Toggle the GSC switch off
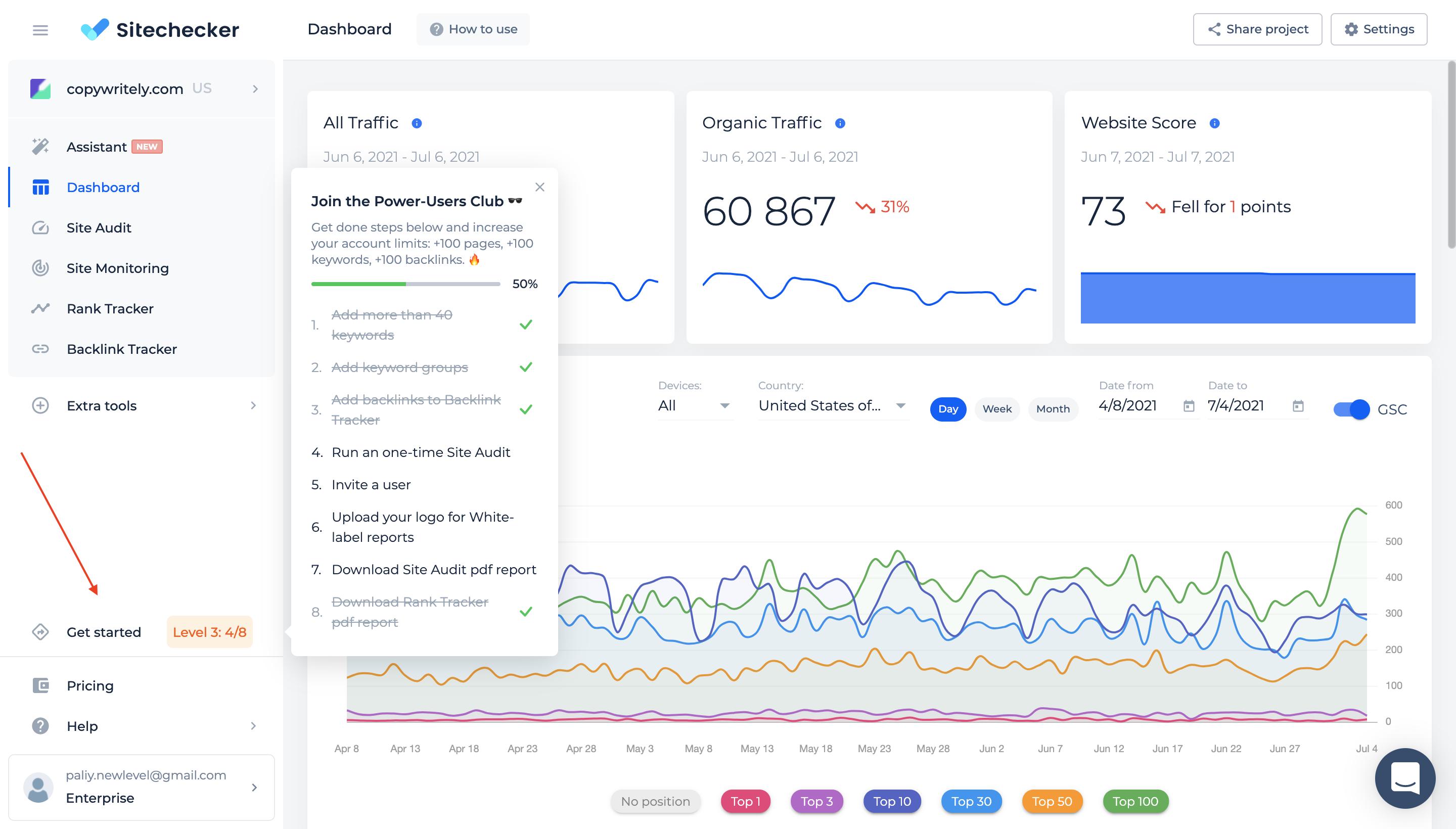The image size is (1456, 829). [x=1351, y=409]
